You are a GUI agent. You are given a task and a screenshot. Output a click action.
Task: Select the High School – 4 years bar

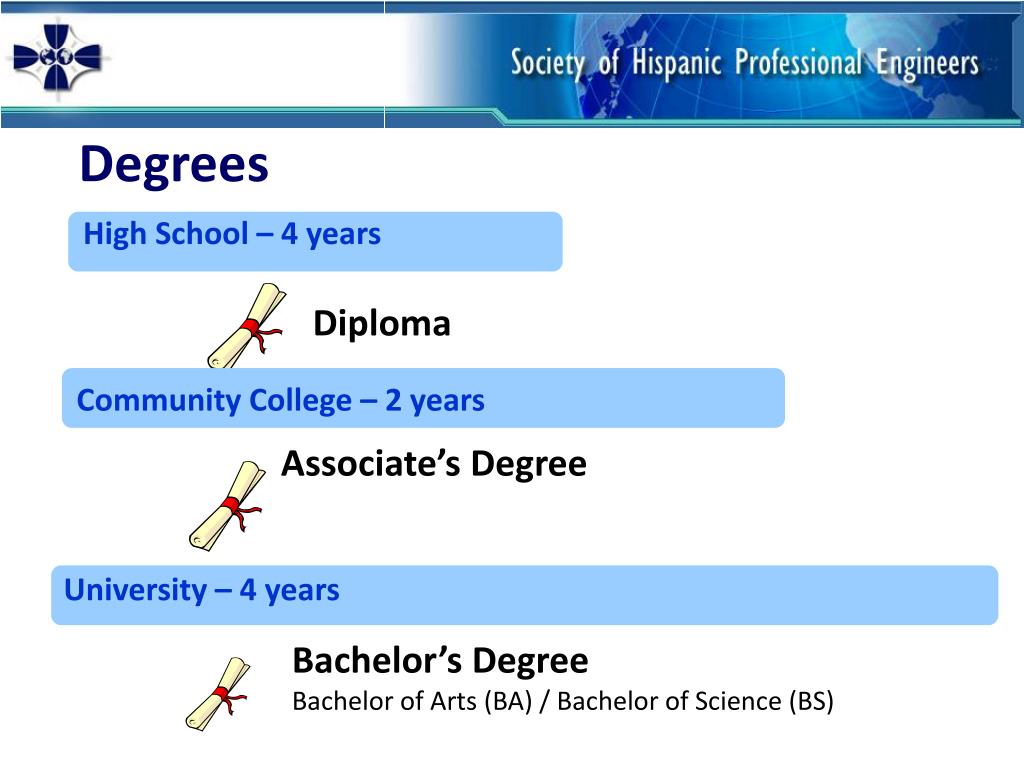coord(315,241)
